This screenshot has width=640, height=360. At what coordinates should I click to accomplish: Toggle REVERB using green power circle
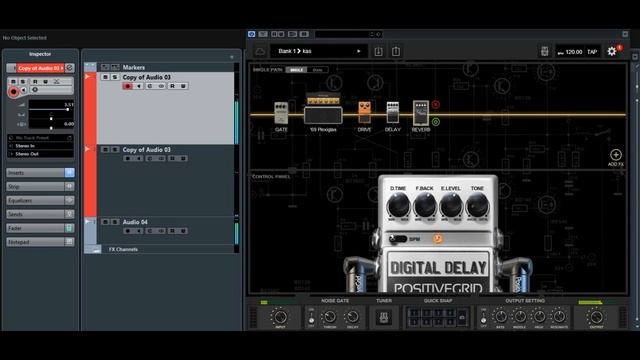[x=436, y=122]
